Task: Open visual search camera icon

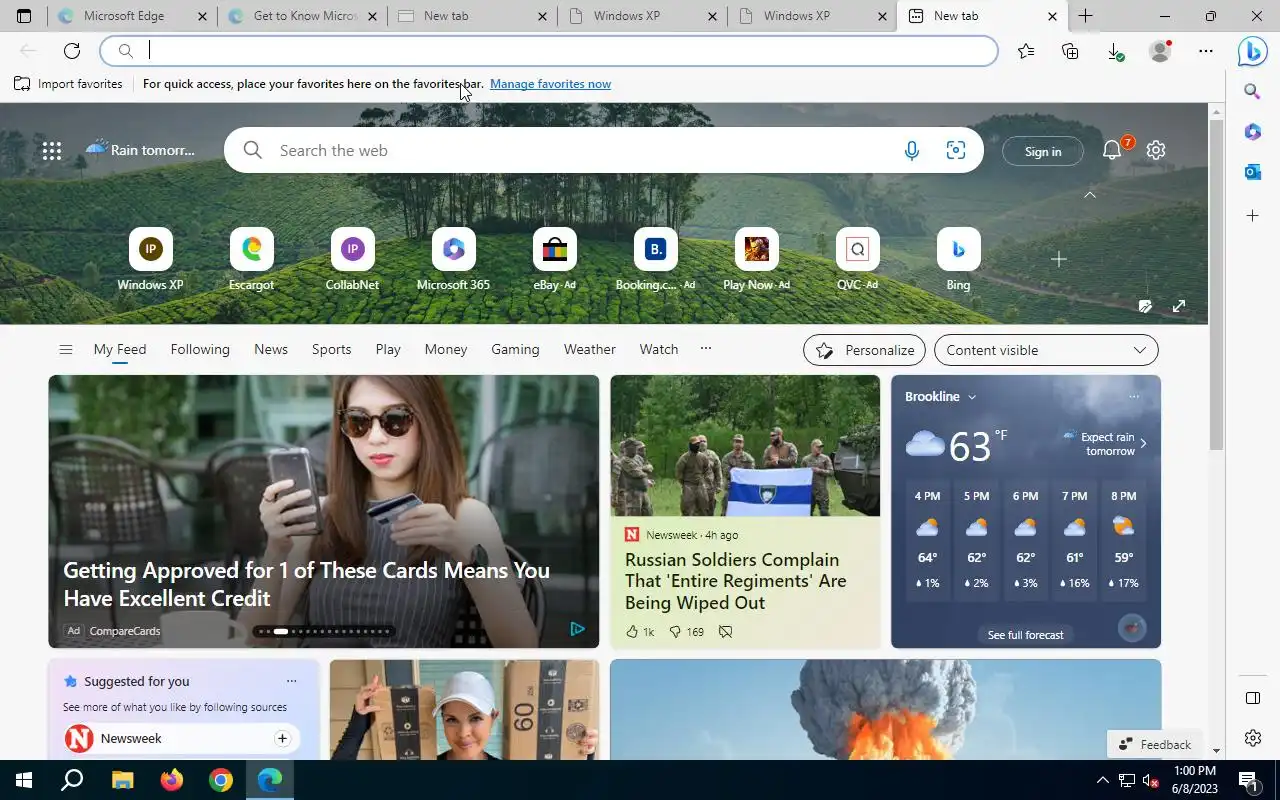Action: 956,151
